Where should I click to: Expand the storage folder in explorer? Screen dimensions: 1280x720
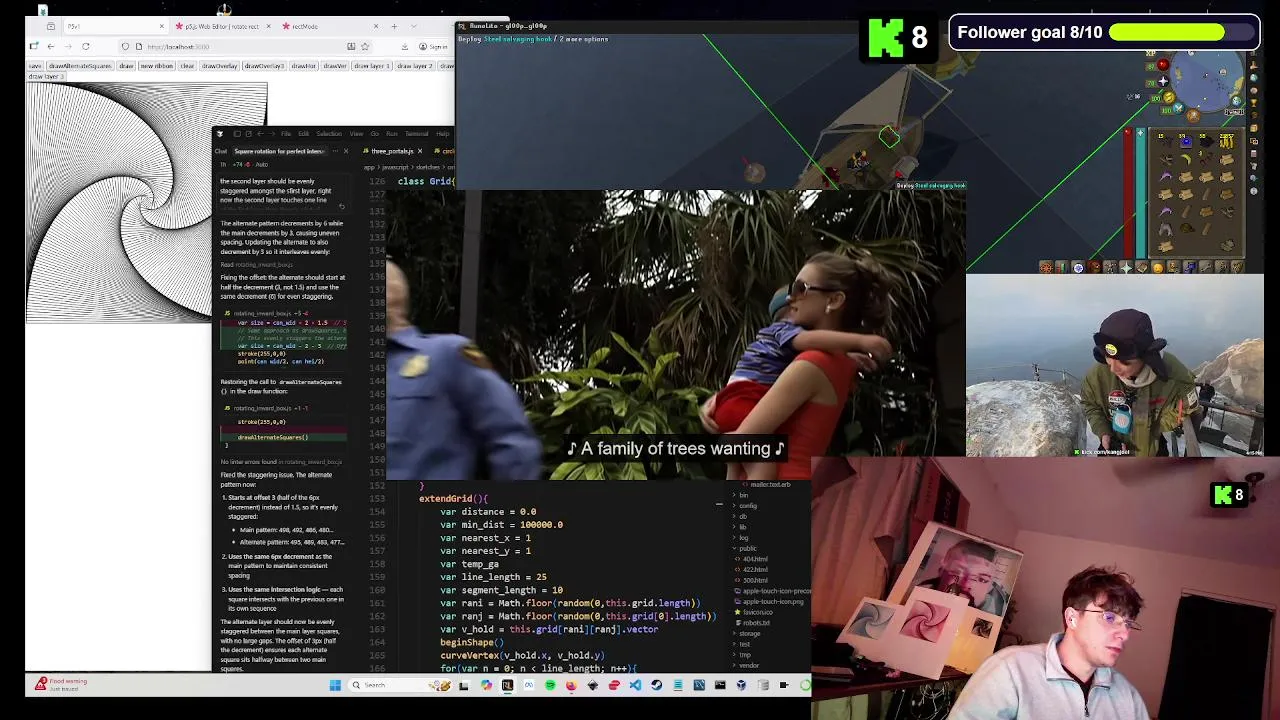click(750, 634)
